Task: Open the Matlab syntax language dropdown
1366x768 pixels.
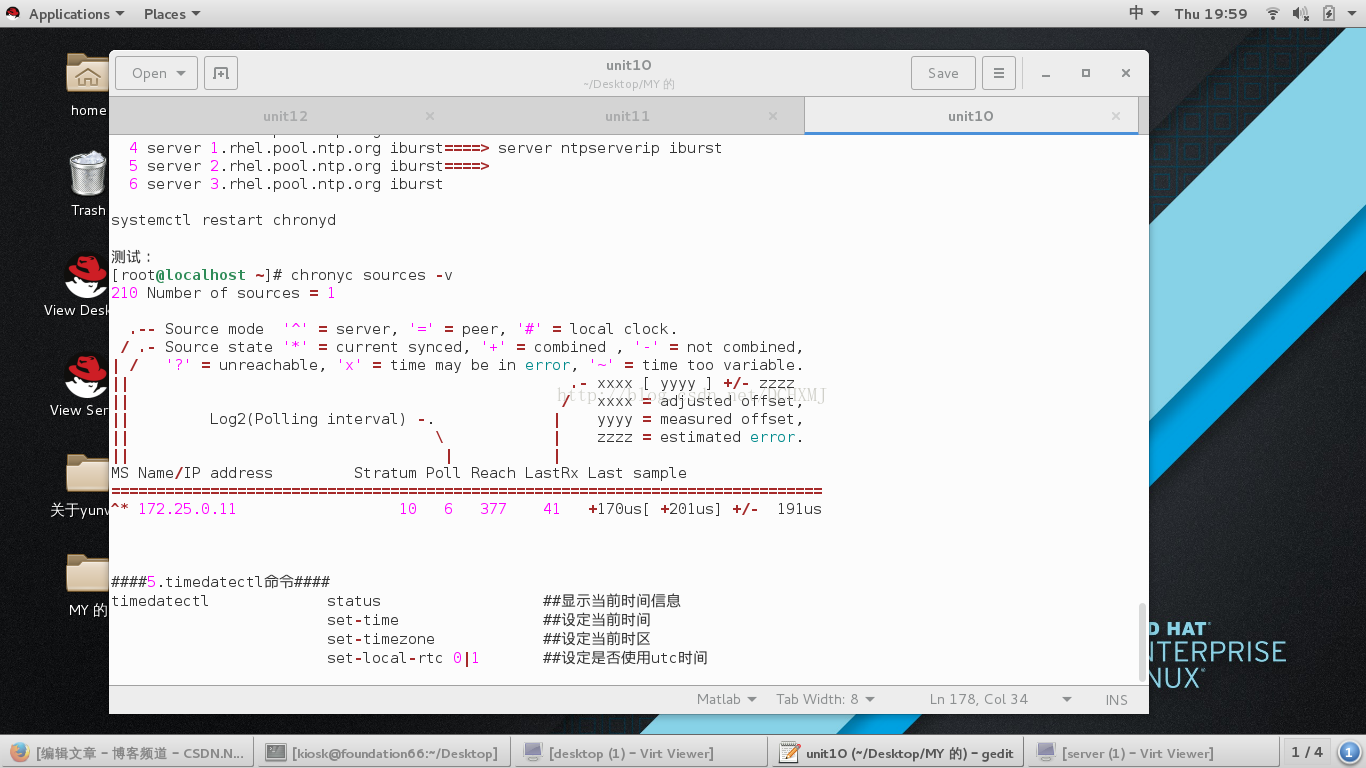Action: click(x=726, y=699)
